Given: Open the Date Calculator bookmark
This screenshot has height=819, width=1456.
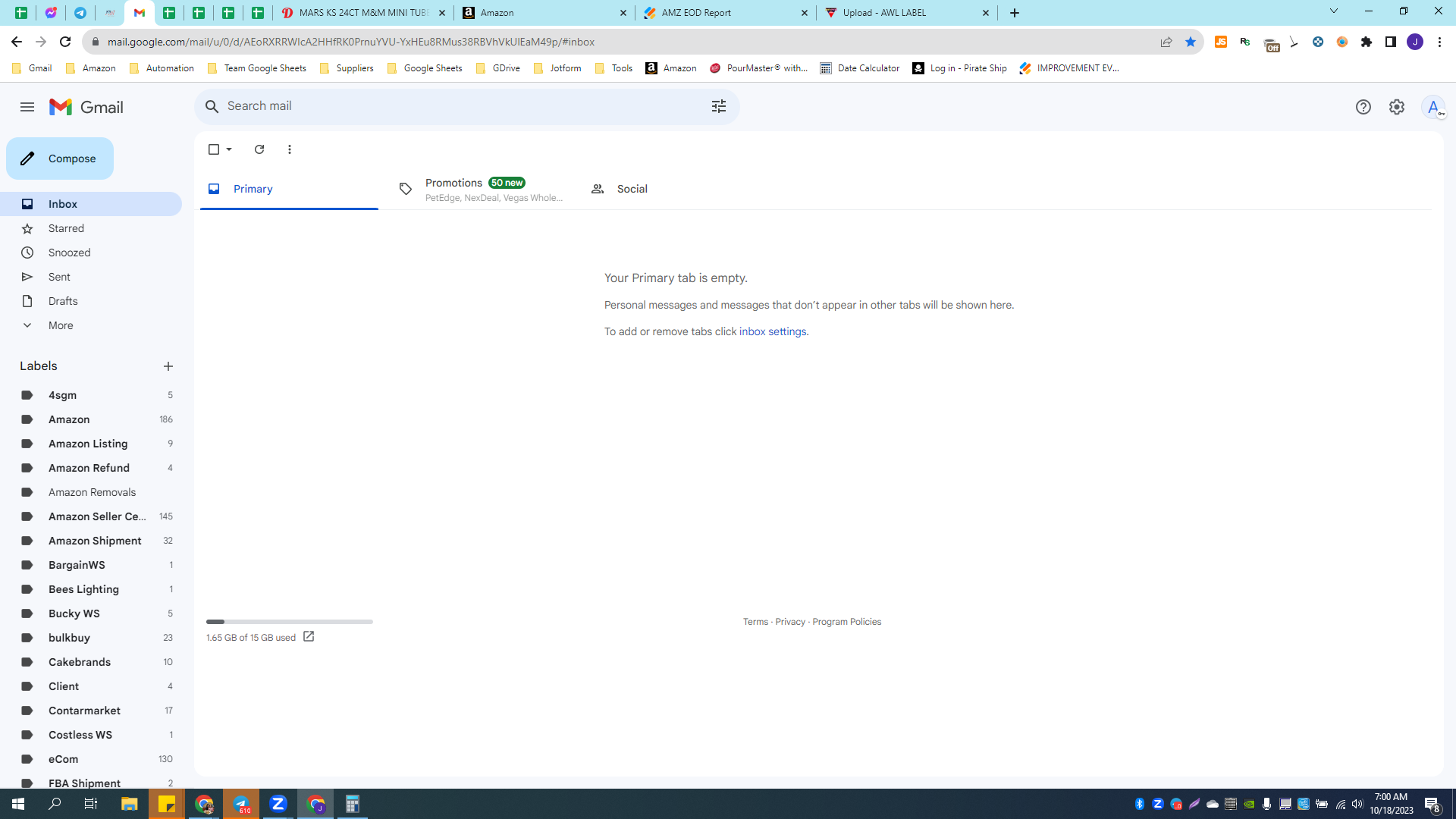Looking at the screenshot, I should click(860, 68).
